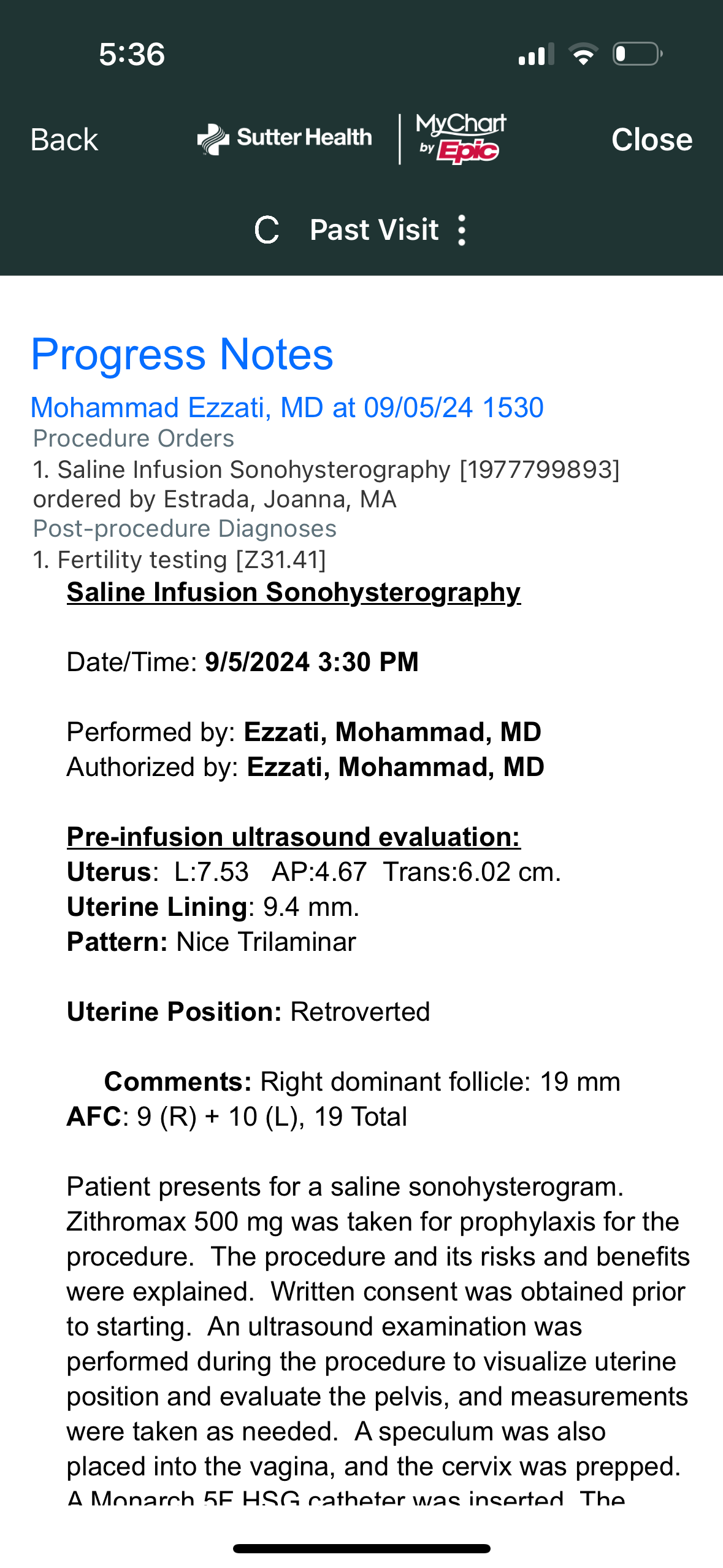Tap the Fertility testing [Z31.41] diagnosis line
This screenshot has width=723, height=1568.
click(179, 560)
